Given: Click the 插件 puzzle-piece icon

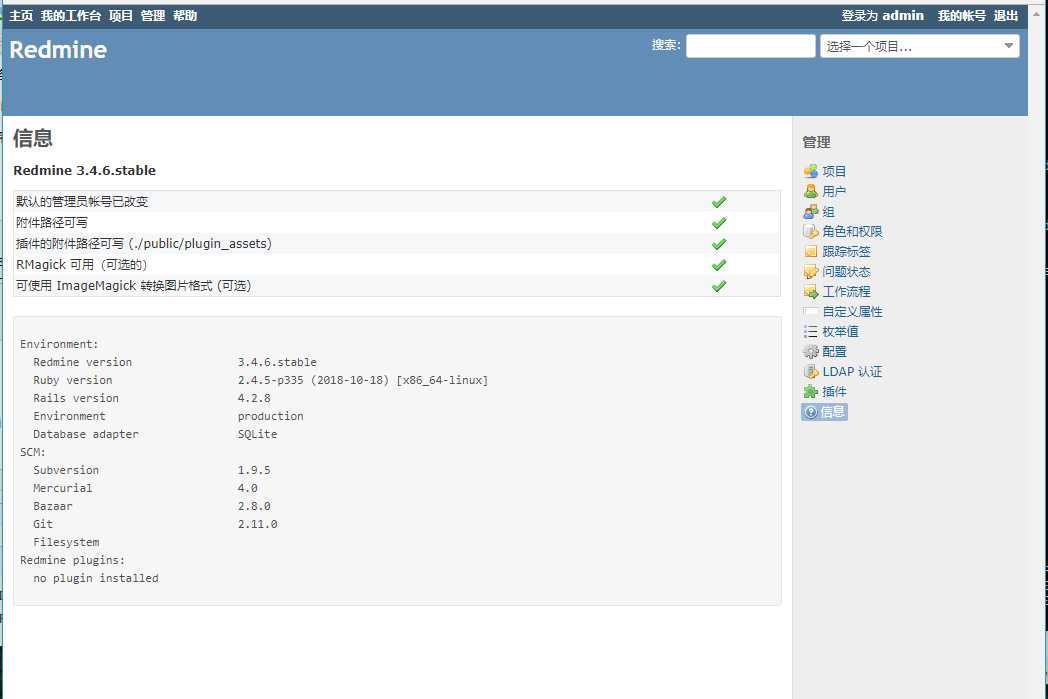Looking at the screenshot, I should point(810,392).
